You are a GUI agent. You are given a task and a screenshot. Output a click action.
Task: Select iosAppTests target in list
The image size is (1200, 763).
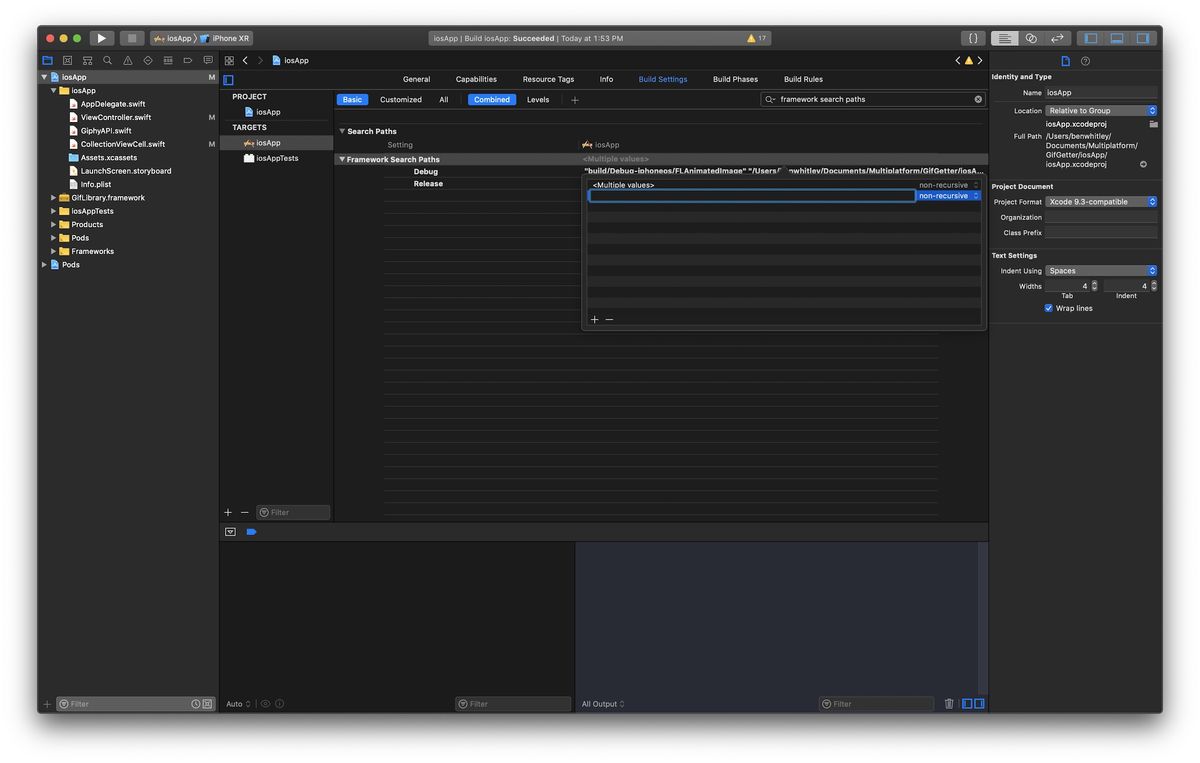pos(276,158)
